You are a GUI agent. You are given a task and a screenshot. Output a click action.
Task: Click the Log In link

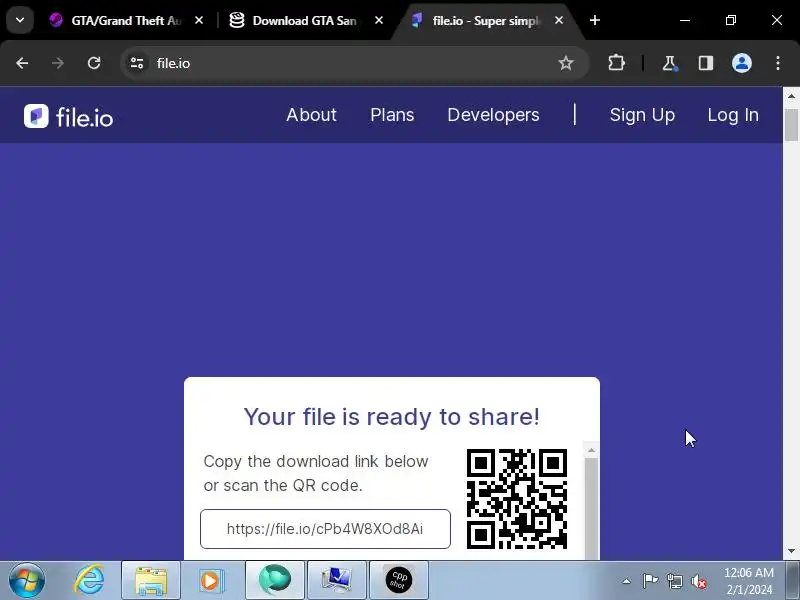733,115
